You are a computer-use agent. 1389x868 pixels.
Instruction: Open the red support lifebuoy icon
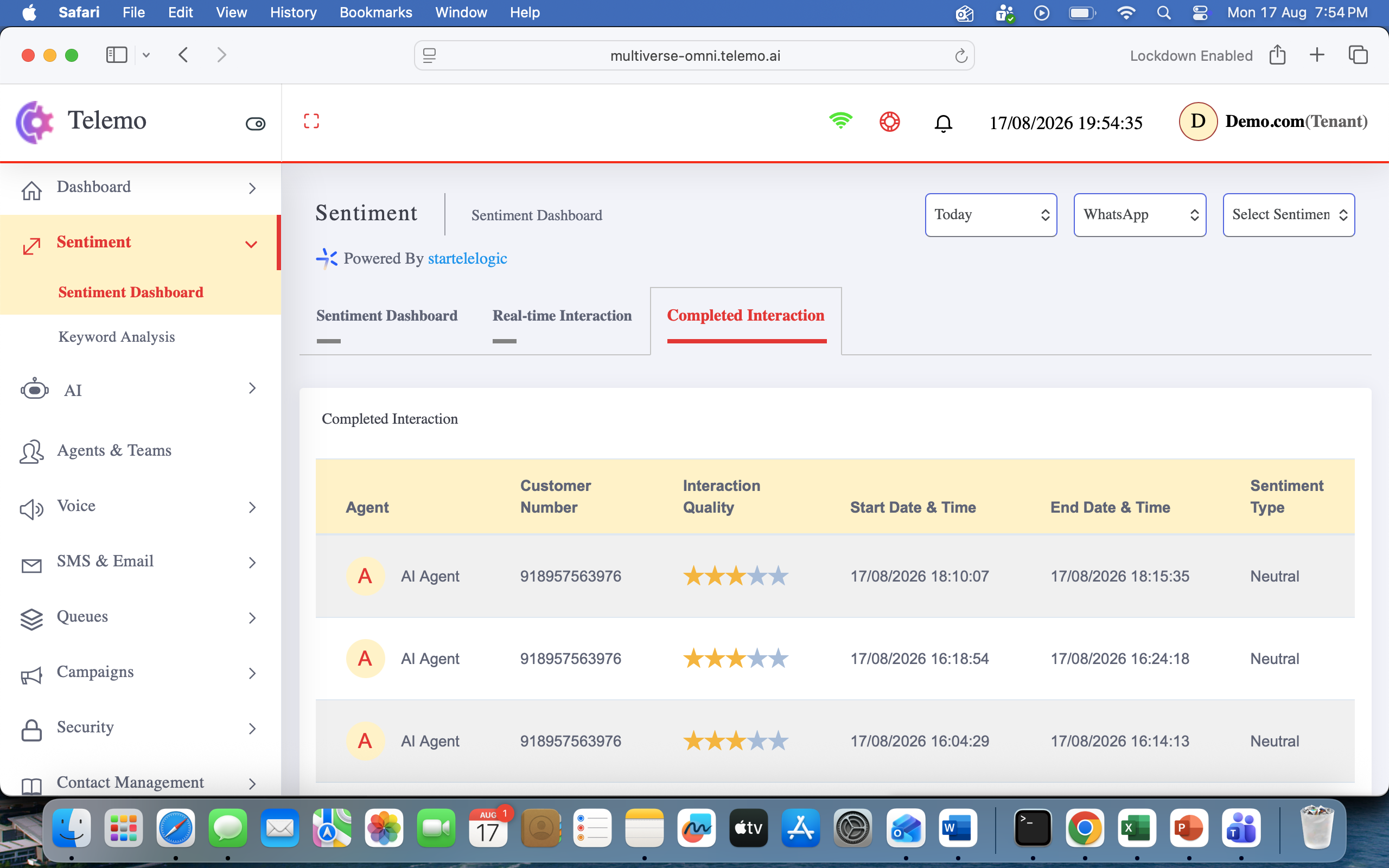[890, 122]
